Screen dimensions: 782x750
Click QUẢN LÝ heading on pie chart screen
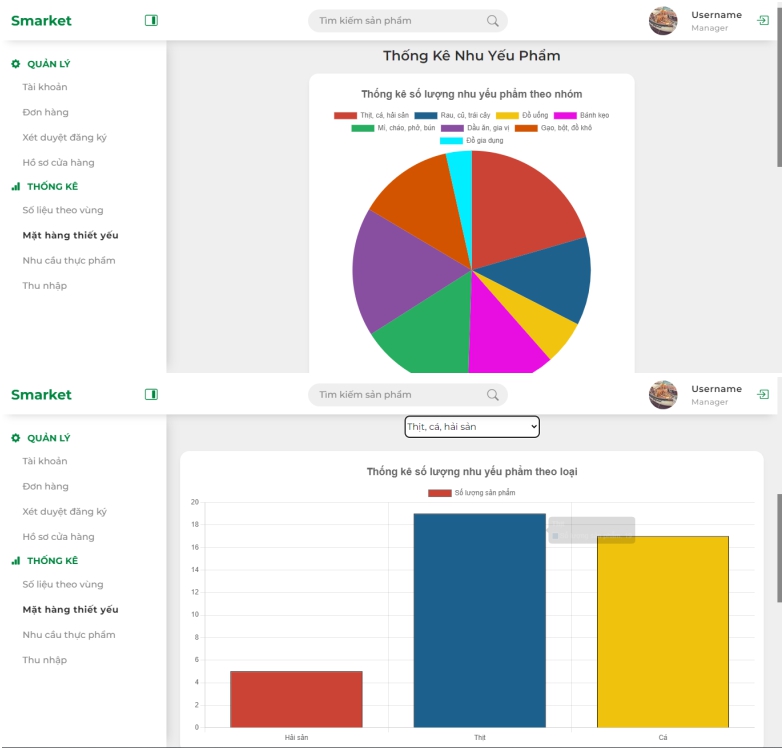[x=49, y=64]
